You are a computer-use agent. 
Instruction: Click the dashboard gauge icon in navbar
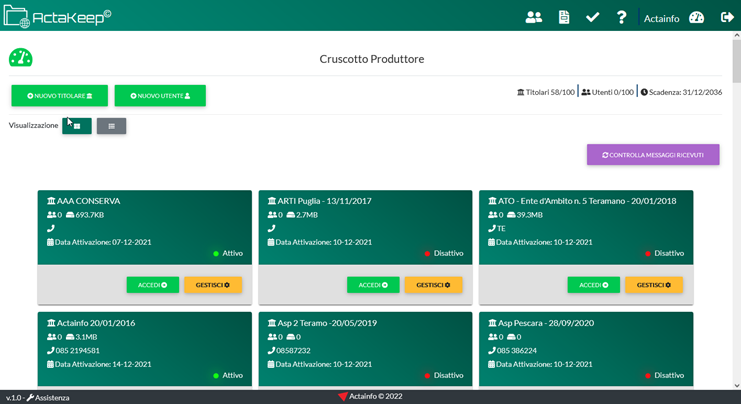(x=697, y=17)
